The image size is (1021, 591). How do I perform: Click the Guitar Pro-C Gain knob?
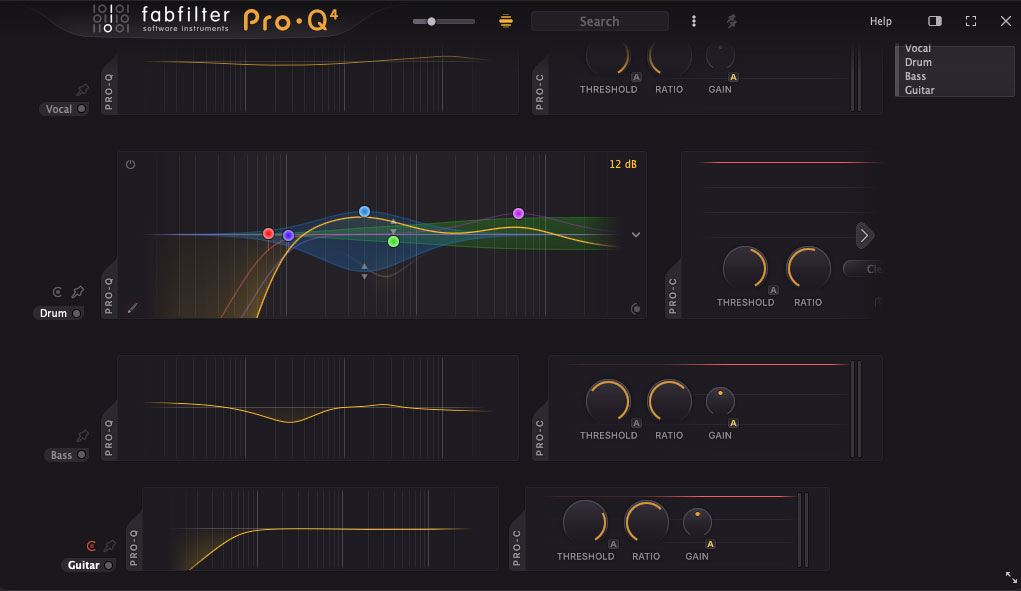[697, 522]
